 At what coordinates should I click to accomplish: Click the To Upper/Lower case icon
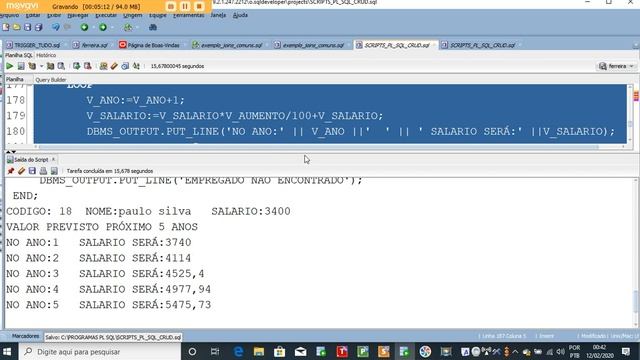136,66
